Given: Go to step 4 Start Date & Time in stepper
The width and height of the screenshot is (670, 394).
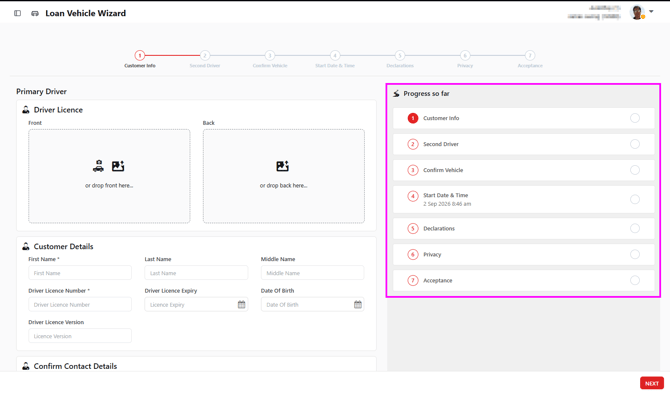Looking at the screenshot, I should (x=335, y=56).
